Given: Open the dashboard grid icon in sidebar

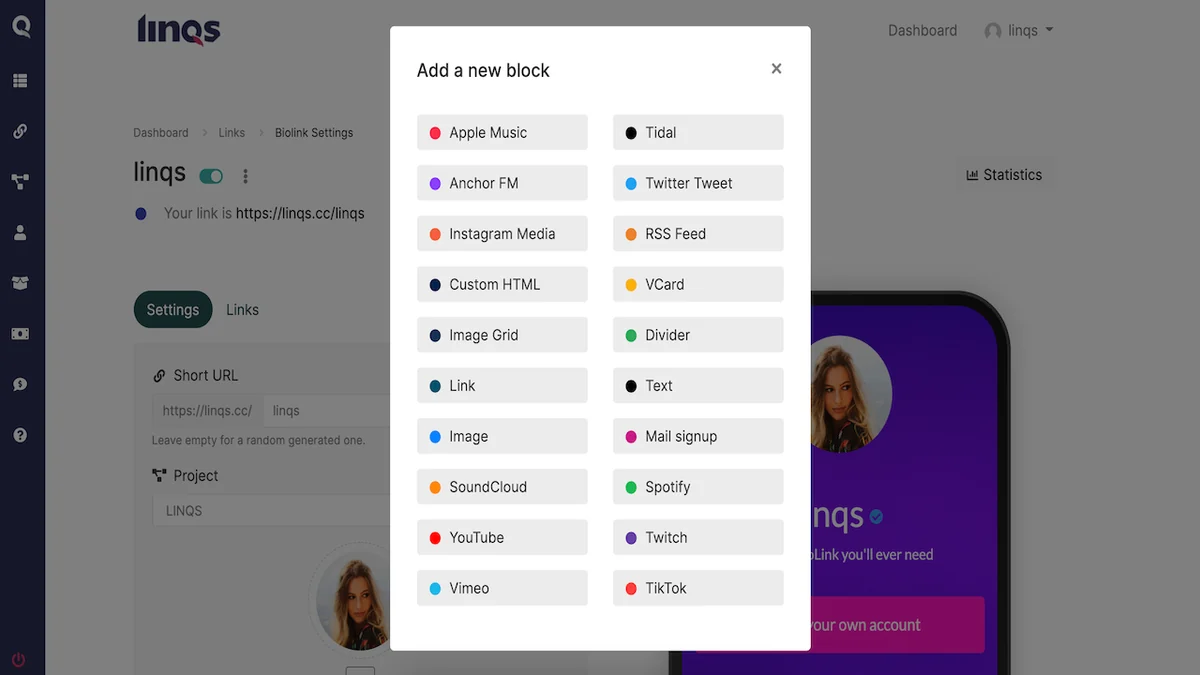Looking at the screenshot, I should [20, 81].
